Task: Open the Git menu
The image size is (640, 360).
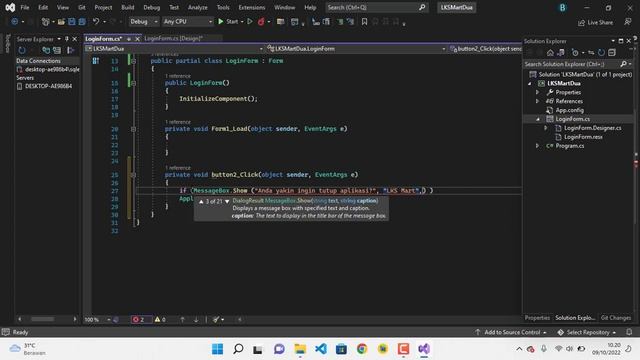Action: coord(82,7)
